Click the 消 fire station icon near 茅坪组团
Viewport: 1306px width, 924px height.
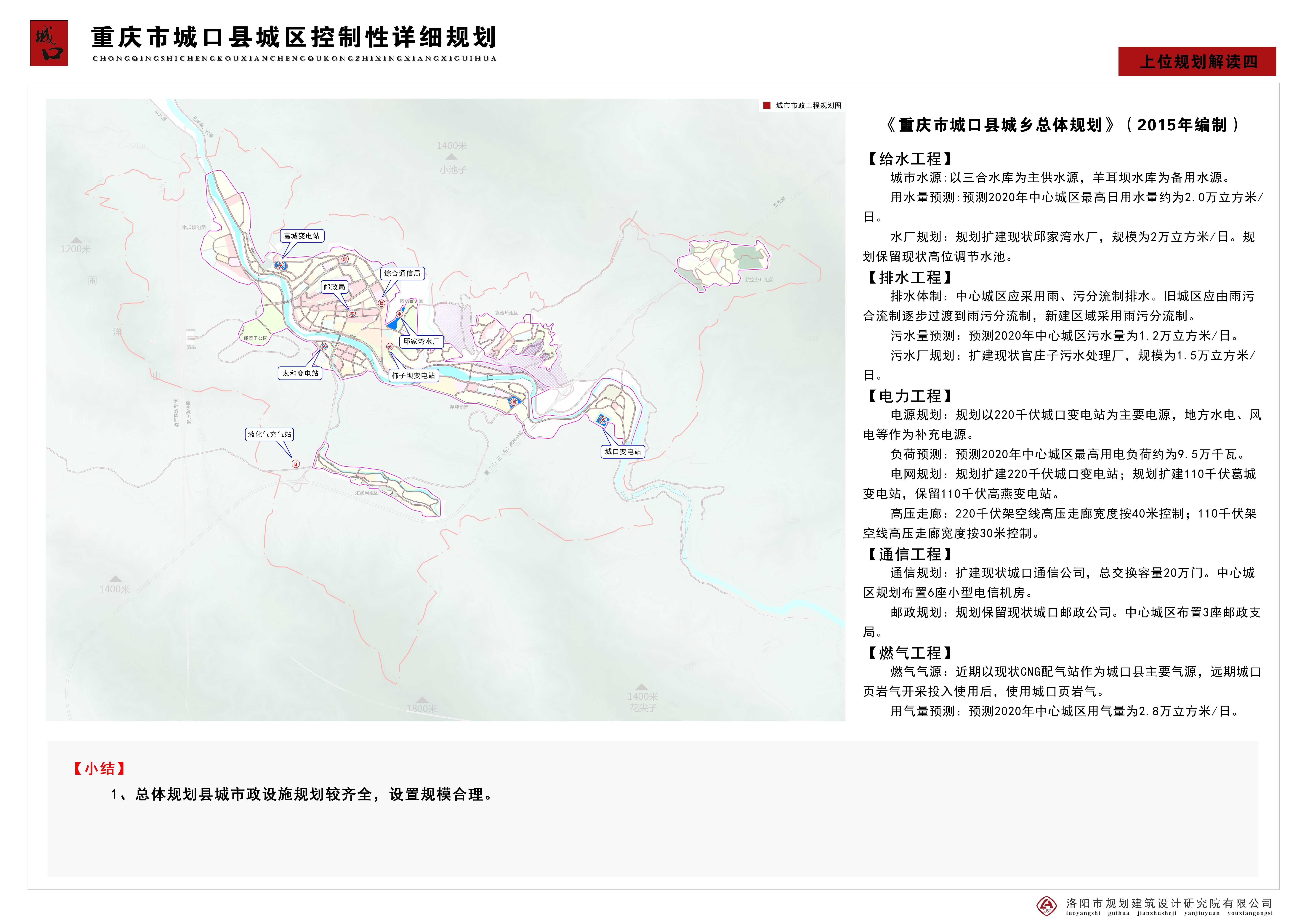[x=514, y=402]
